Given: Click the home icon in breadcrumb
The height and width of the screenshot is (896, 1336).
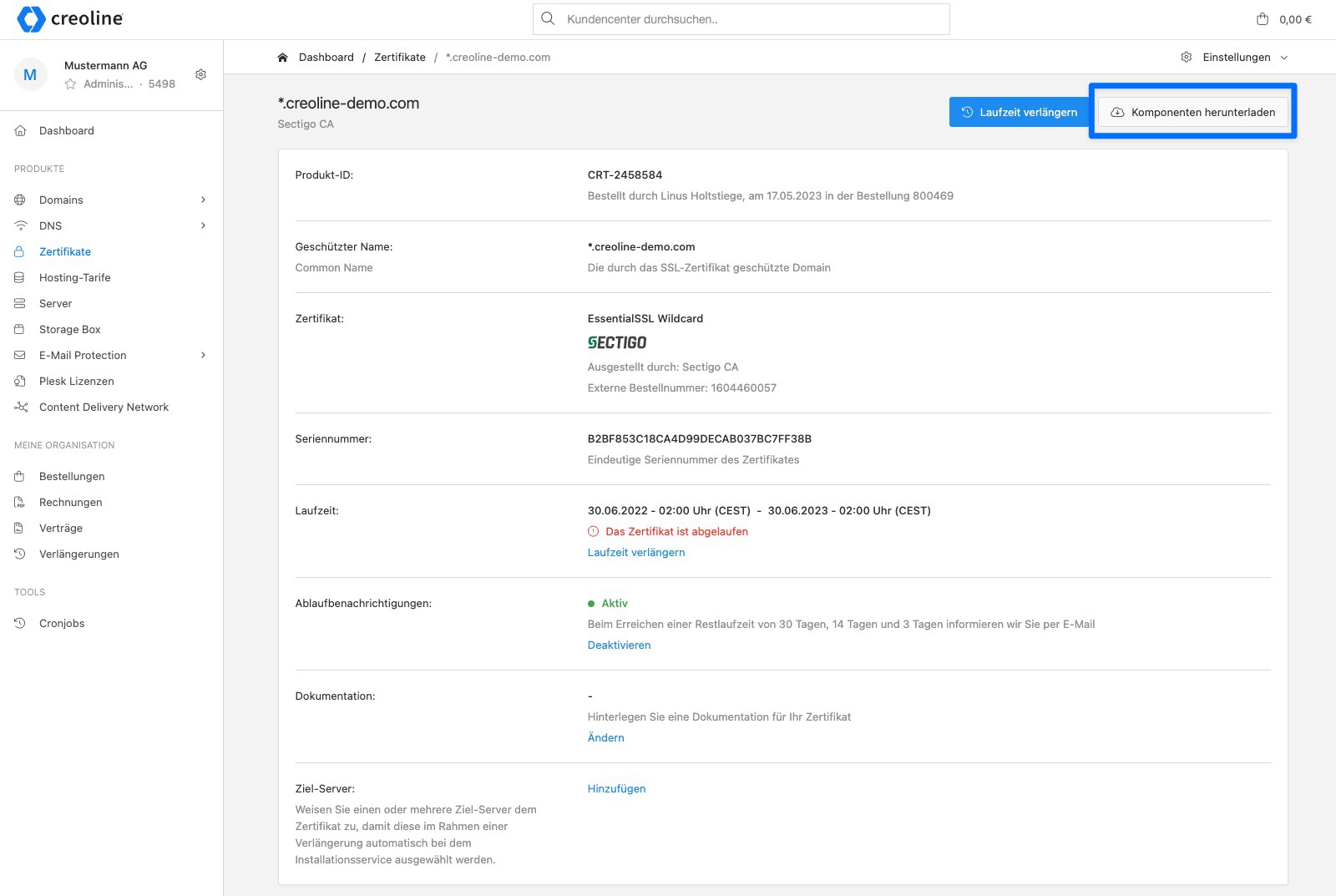Looking at the screenshot, I should 282,57.
